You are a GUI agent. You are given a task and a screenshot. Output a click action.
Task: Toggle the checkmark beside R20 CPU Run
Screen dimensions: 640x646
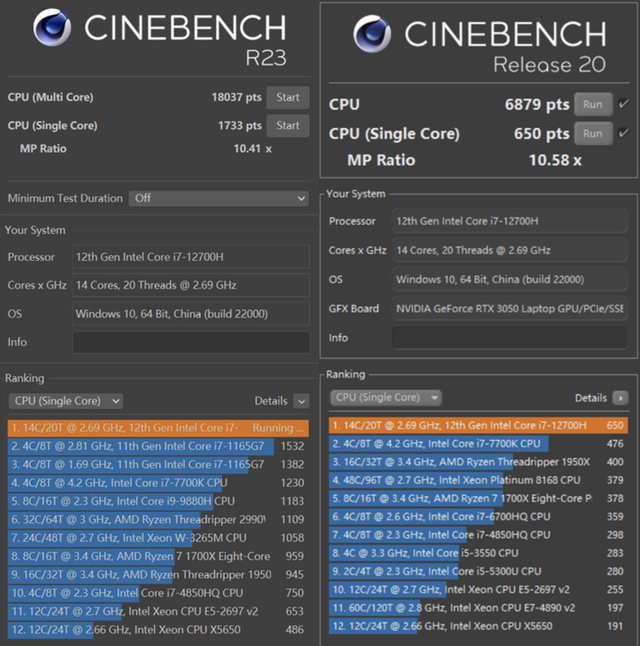pyautogui.click(x=623, y=104)
